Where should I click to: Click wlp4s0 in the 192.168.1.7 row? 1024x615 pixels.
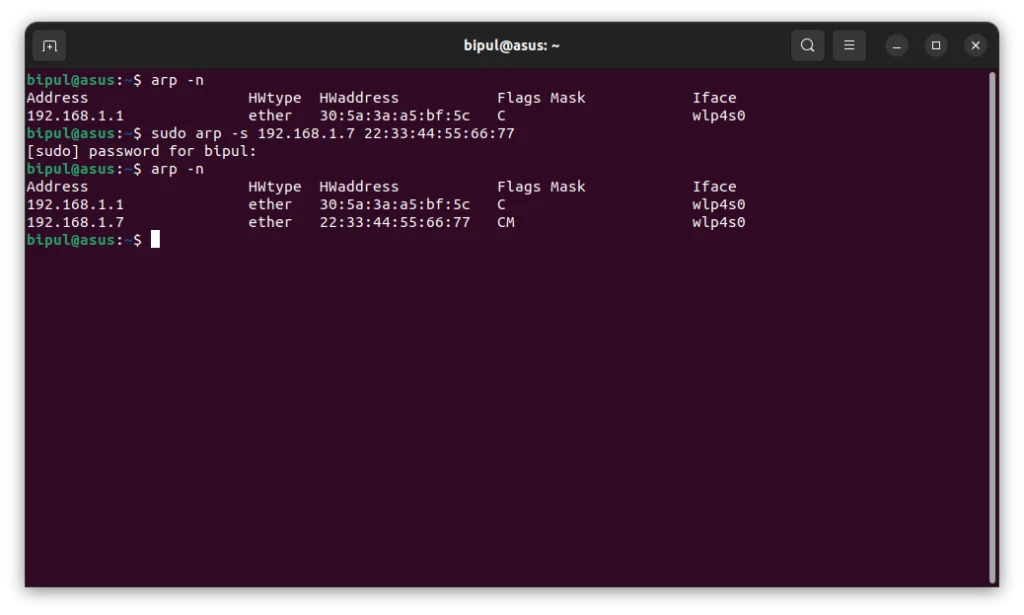pyautogui.click(x=718, y=222)
